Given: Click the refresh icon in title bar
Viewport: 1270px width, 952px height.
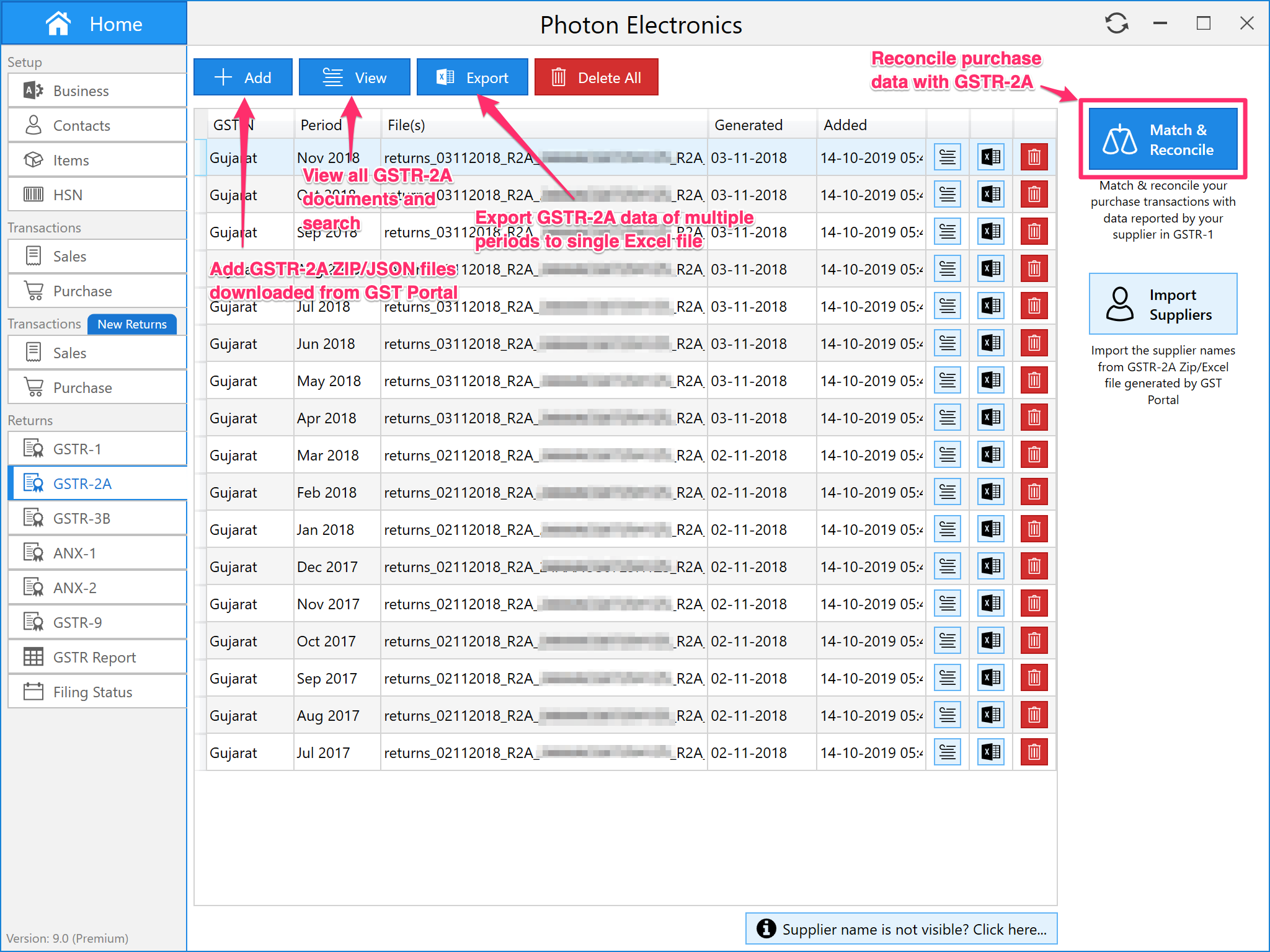Looking at the screenshot, I should 1116,24.
